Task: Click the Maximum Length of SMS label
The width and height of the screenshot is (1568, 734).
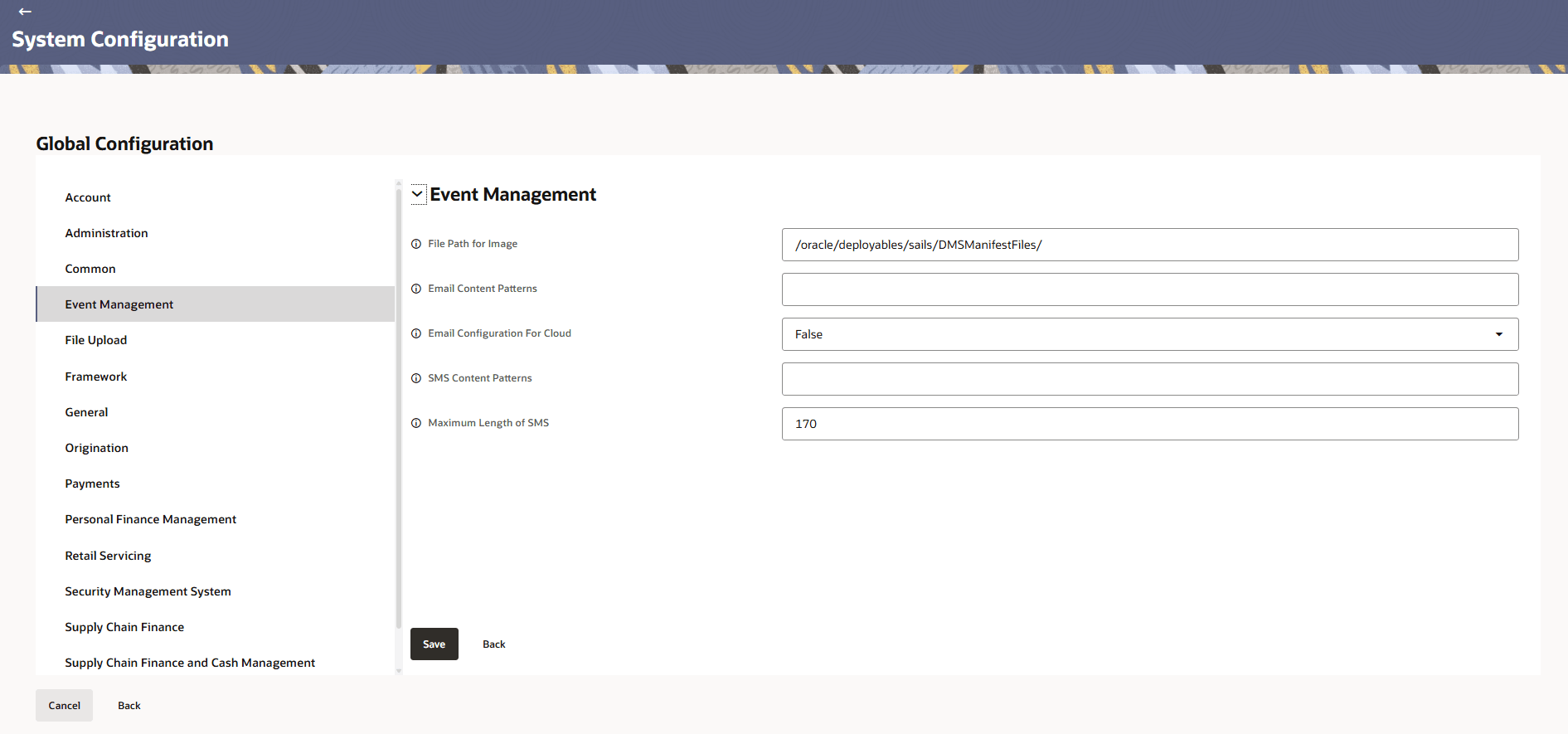Action: point(488,423)
